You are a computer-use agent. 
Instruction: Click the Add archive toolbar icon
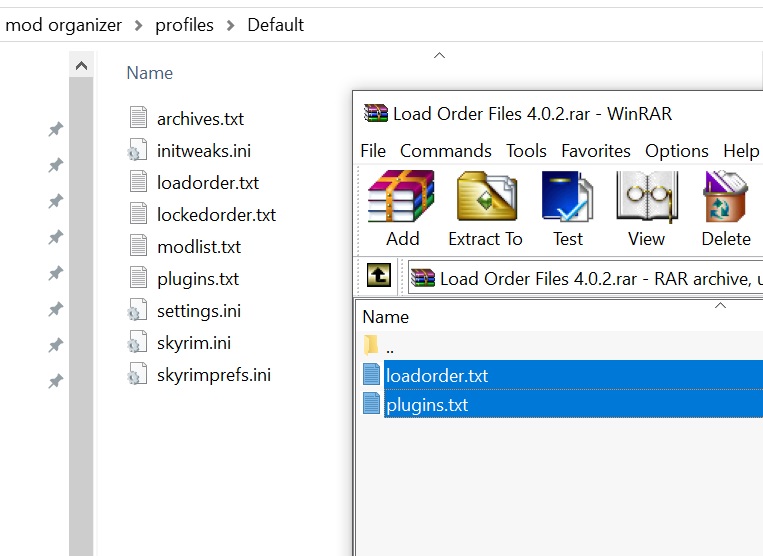(401, 197)
